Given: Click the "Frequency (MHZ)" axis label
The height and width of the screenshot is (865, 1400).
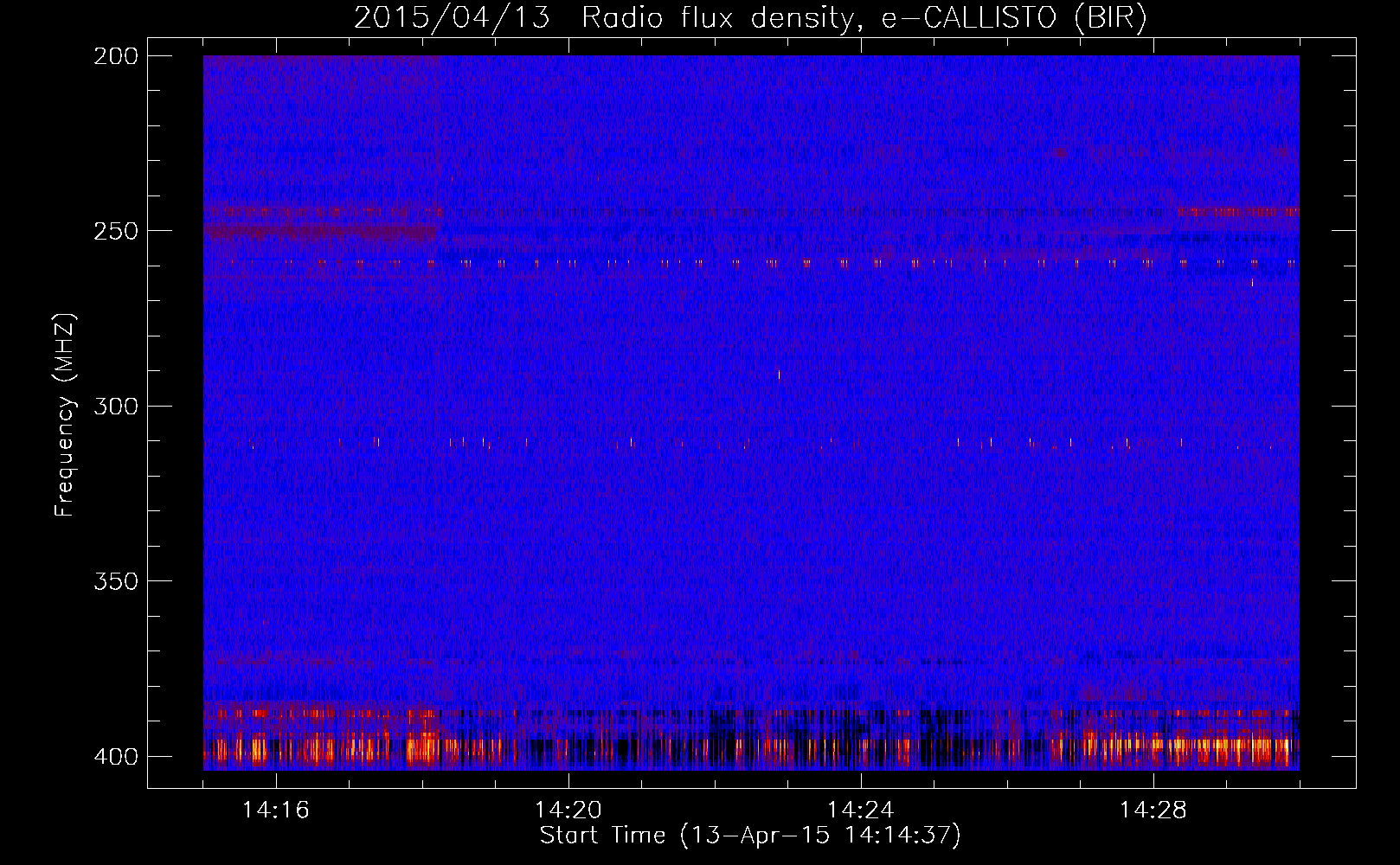Looking at the screenshot, I should click(x=65, y=415).
